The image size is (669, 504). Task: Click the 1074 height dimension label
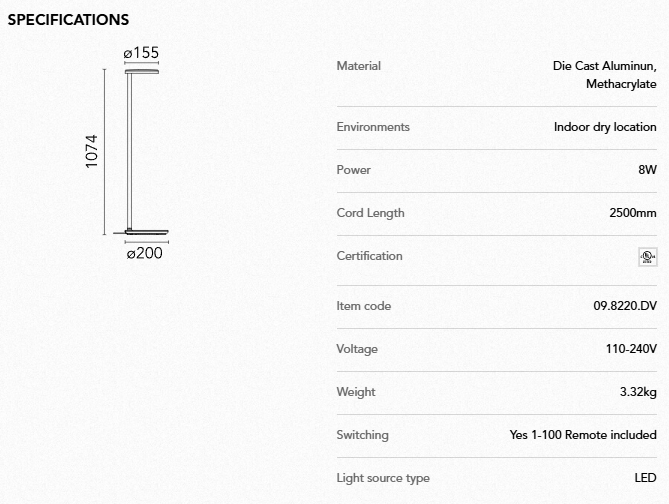(92, 151)
